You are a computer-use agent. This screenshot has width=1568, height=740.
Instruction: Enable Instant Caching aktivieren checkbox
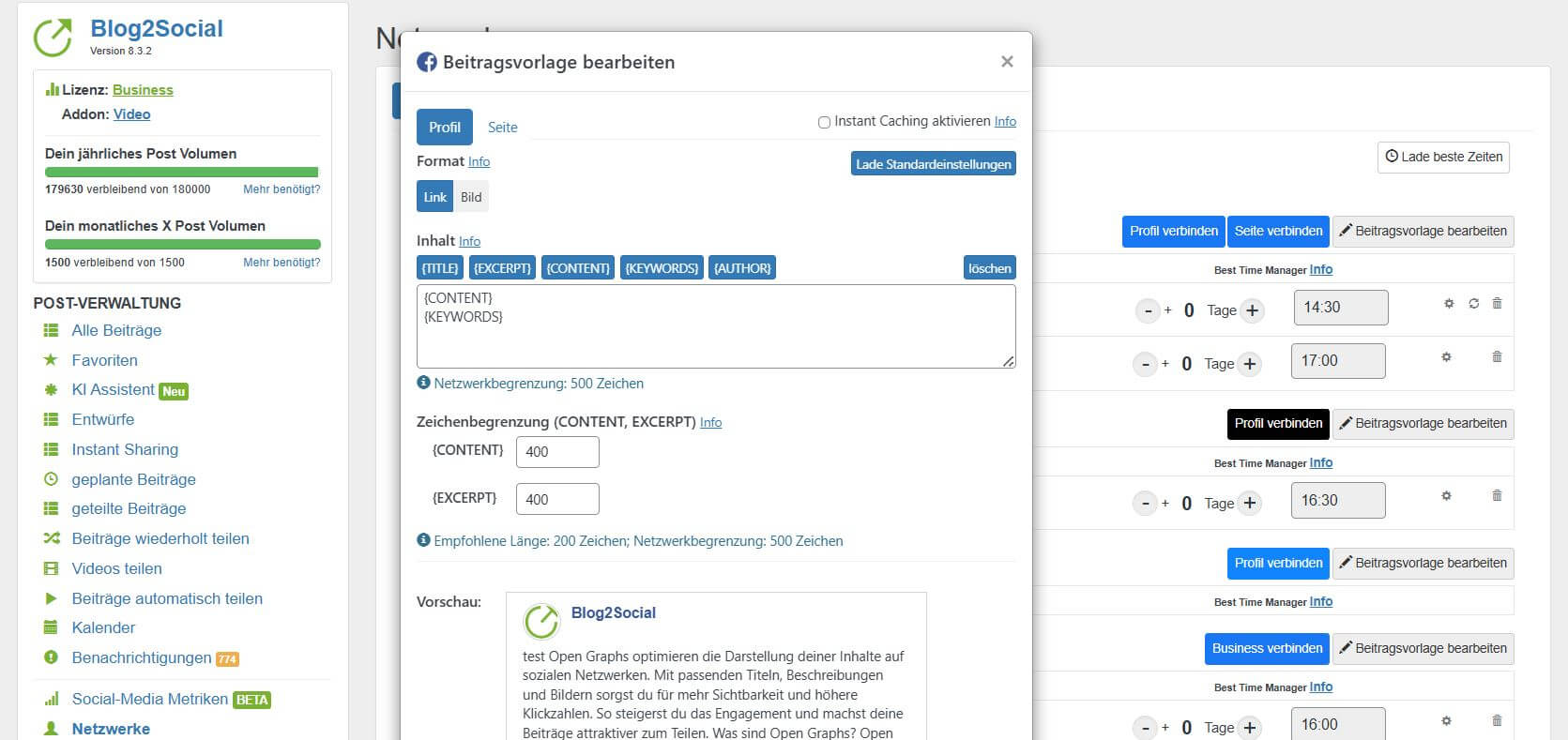click(824, 122)
